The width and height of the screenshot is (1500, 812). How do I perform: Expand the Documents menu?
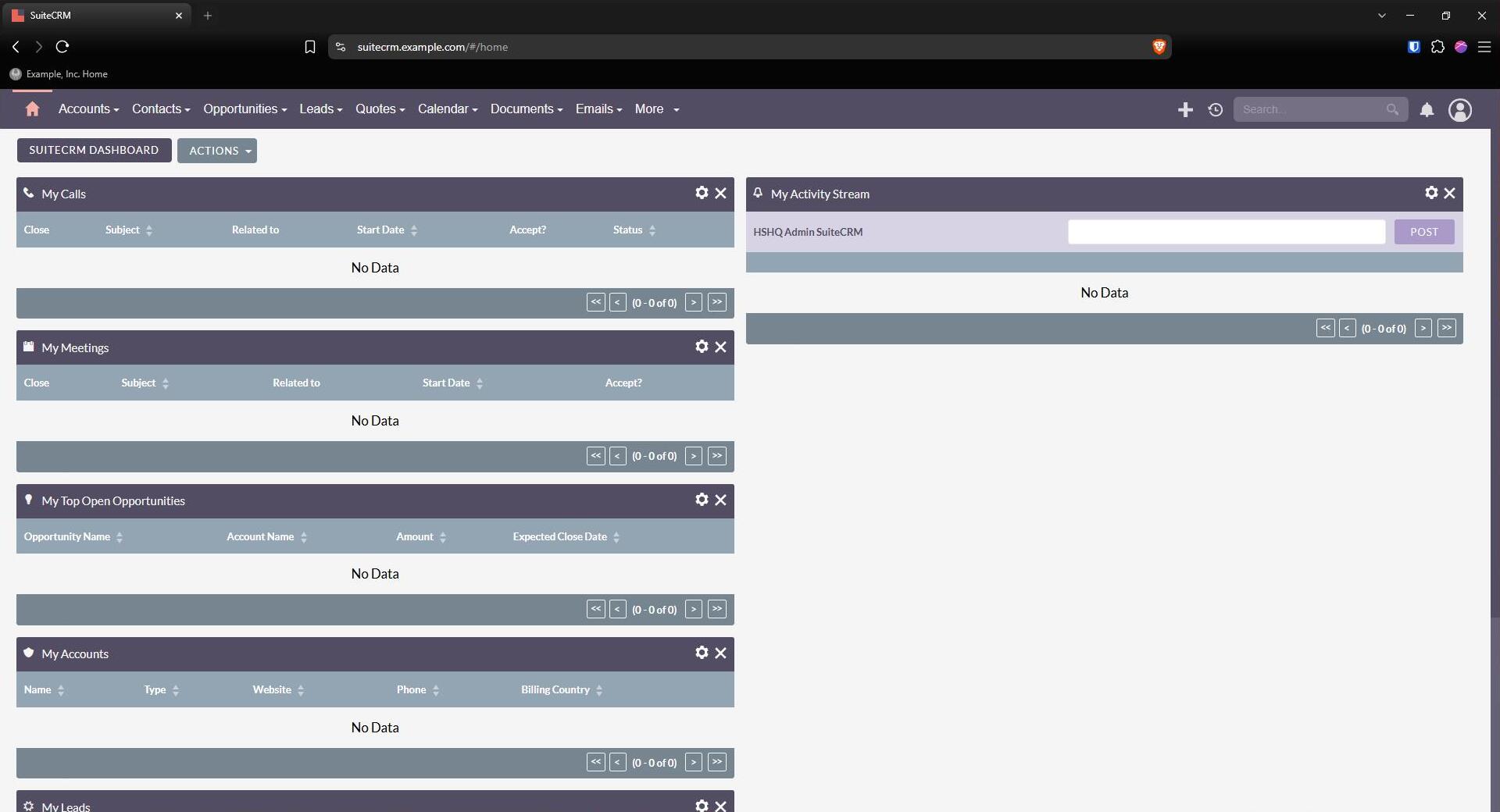click(527, 109)
